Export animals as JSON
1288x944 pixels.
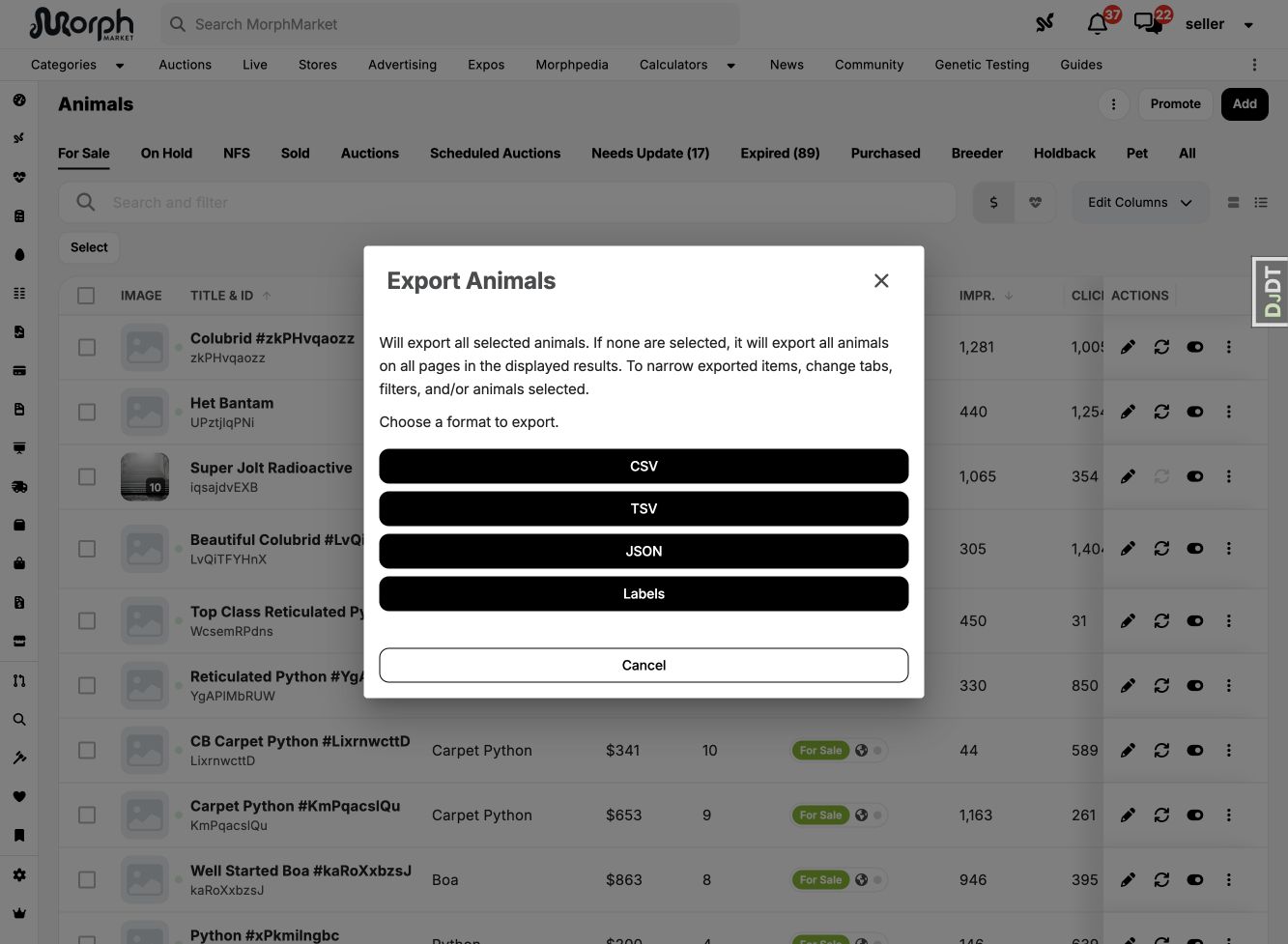[644, 552]
